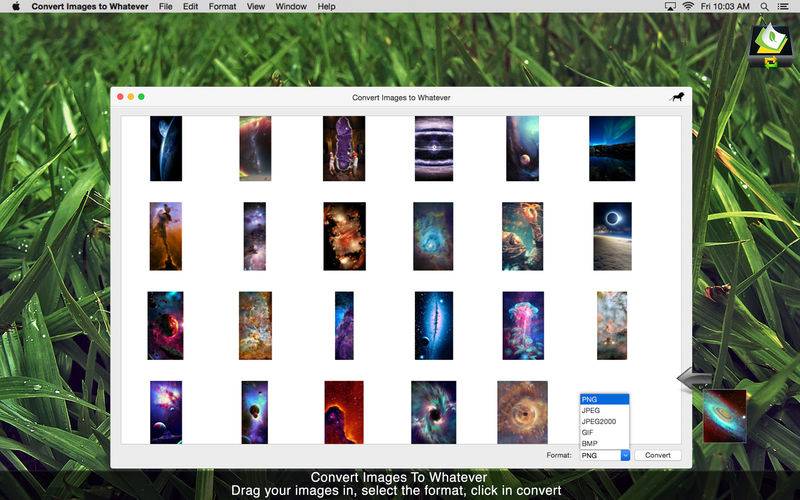Image resolution: width=800 pixels, height=500 pixels.
Task: Select the aurora over lake thumbnail
Action: pyautogui.click(x=612, y=148)
